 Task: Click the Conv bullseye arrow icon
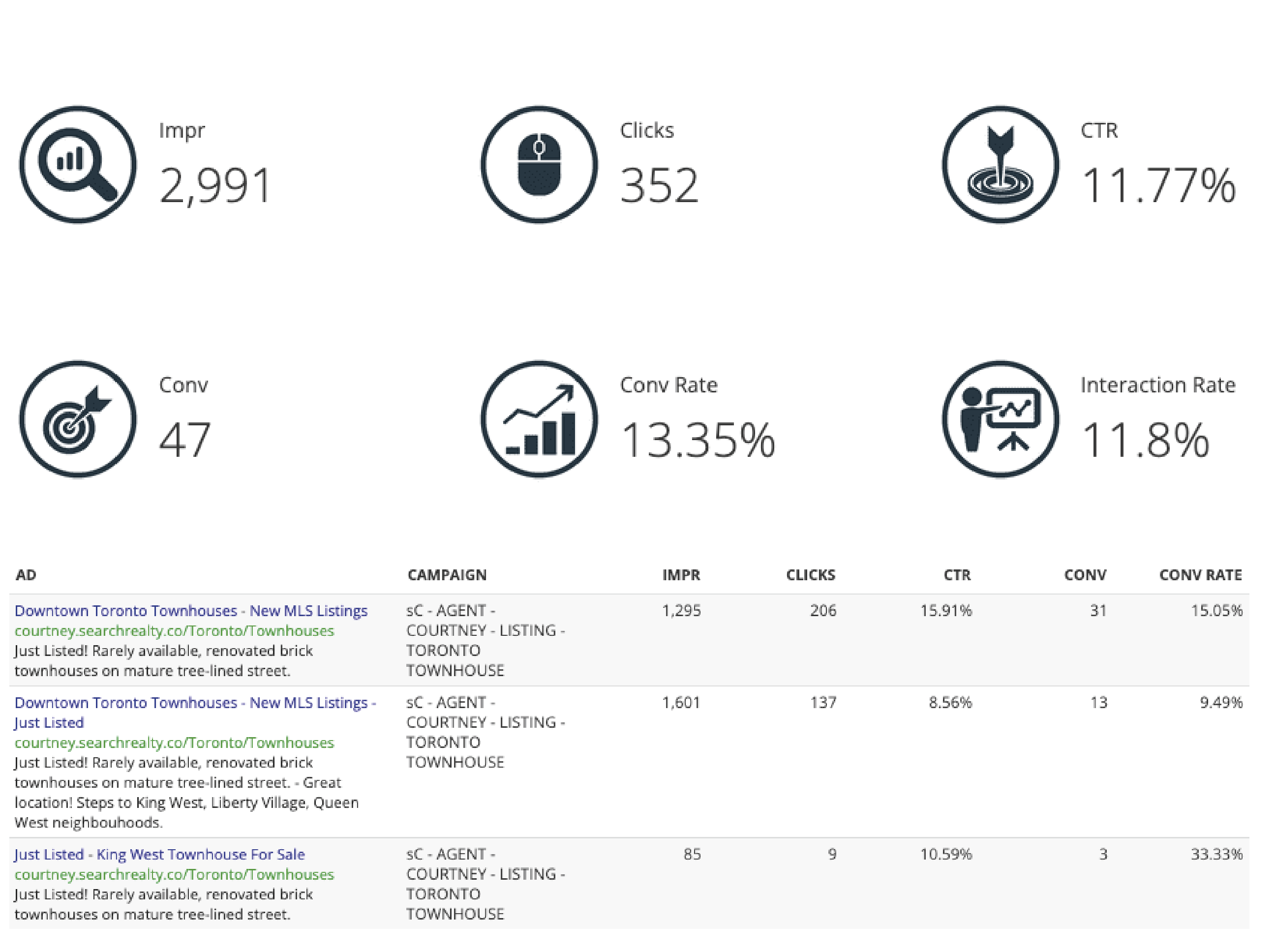78,419
